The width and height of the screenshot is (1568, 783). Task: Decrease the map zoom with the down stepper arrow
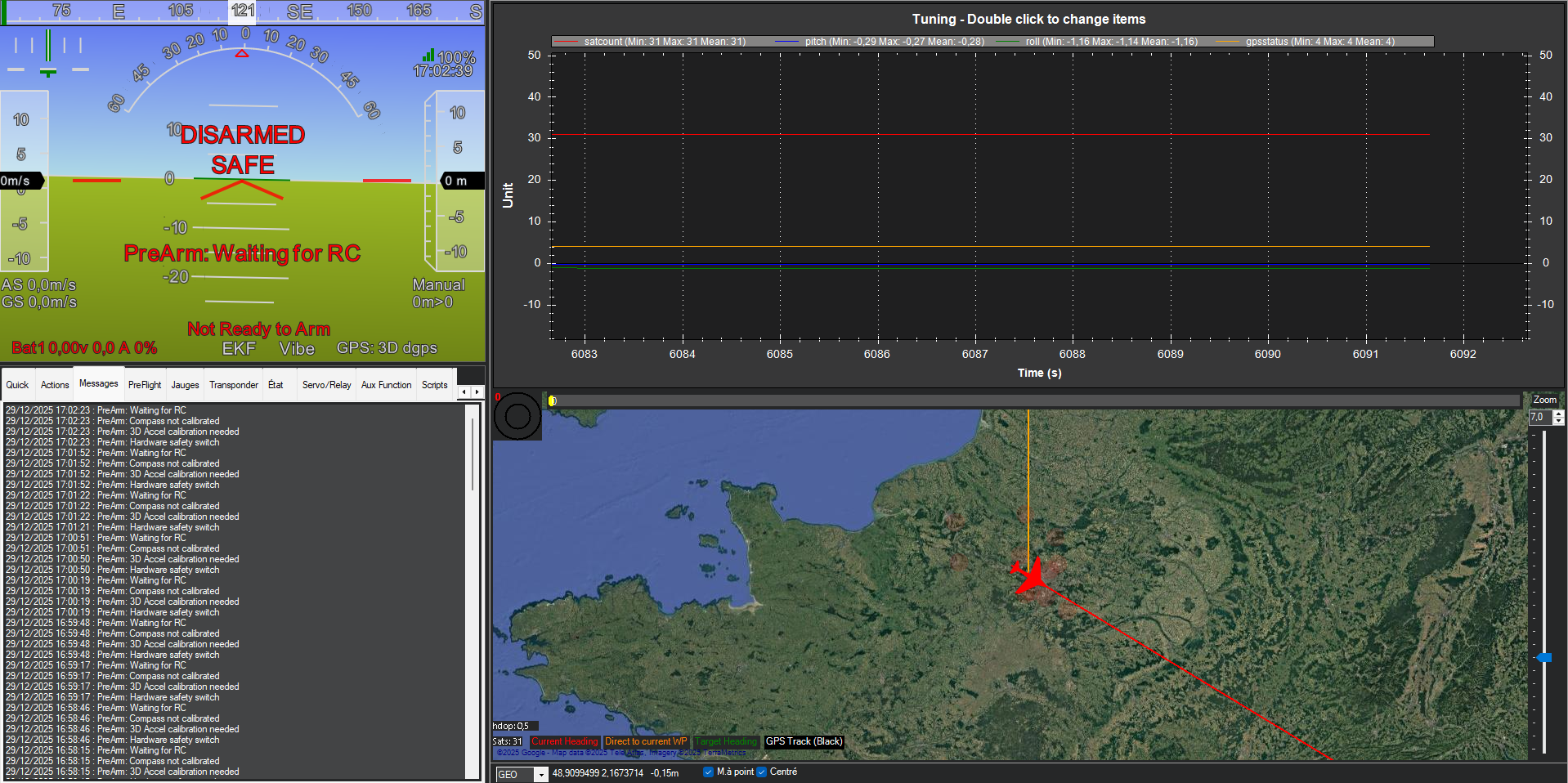1559,421
